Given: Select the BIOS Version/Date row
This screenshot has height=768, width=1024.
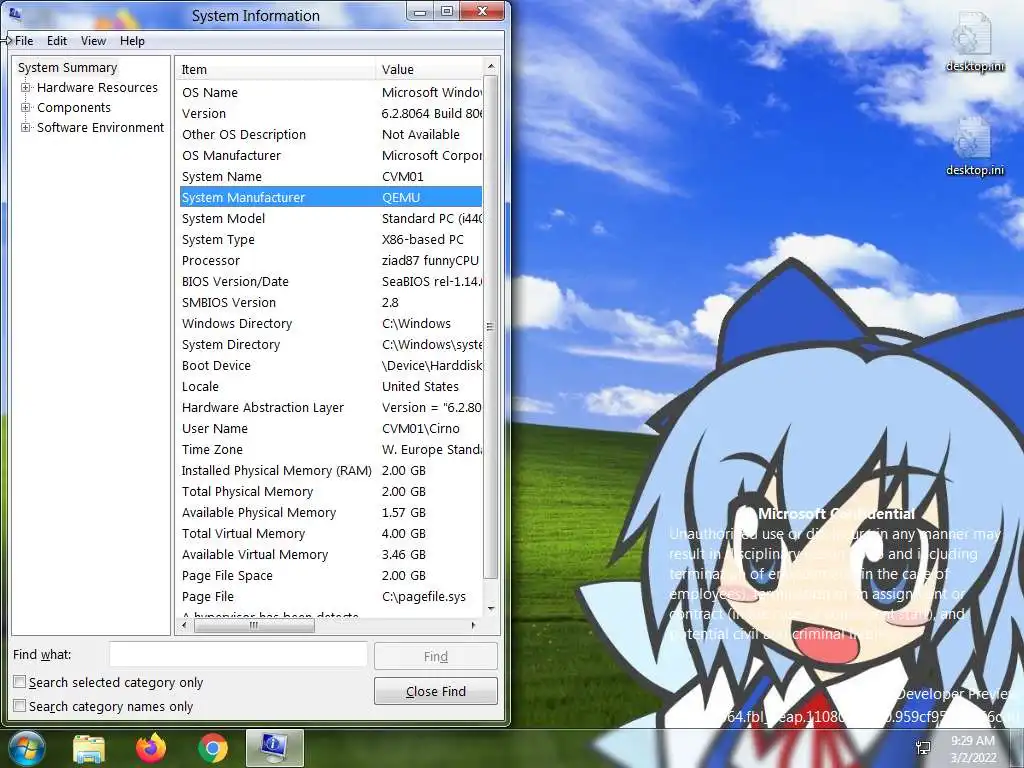Looking at the screenshot, I should pyautogui.click(x=330, y=281).
